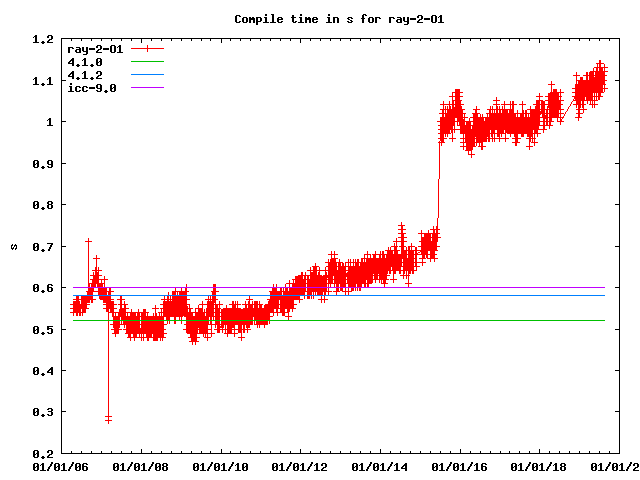Click the chart title 'Compile time in s for ray-2-01'

coord(320,19)
